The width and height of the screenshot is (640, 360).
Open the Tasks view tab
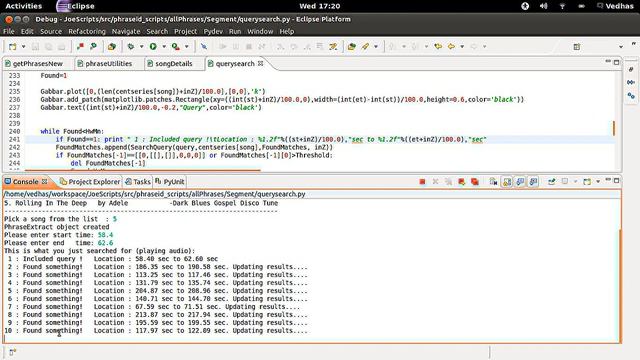[142, 182]
